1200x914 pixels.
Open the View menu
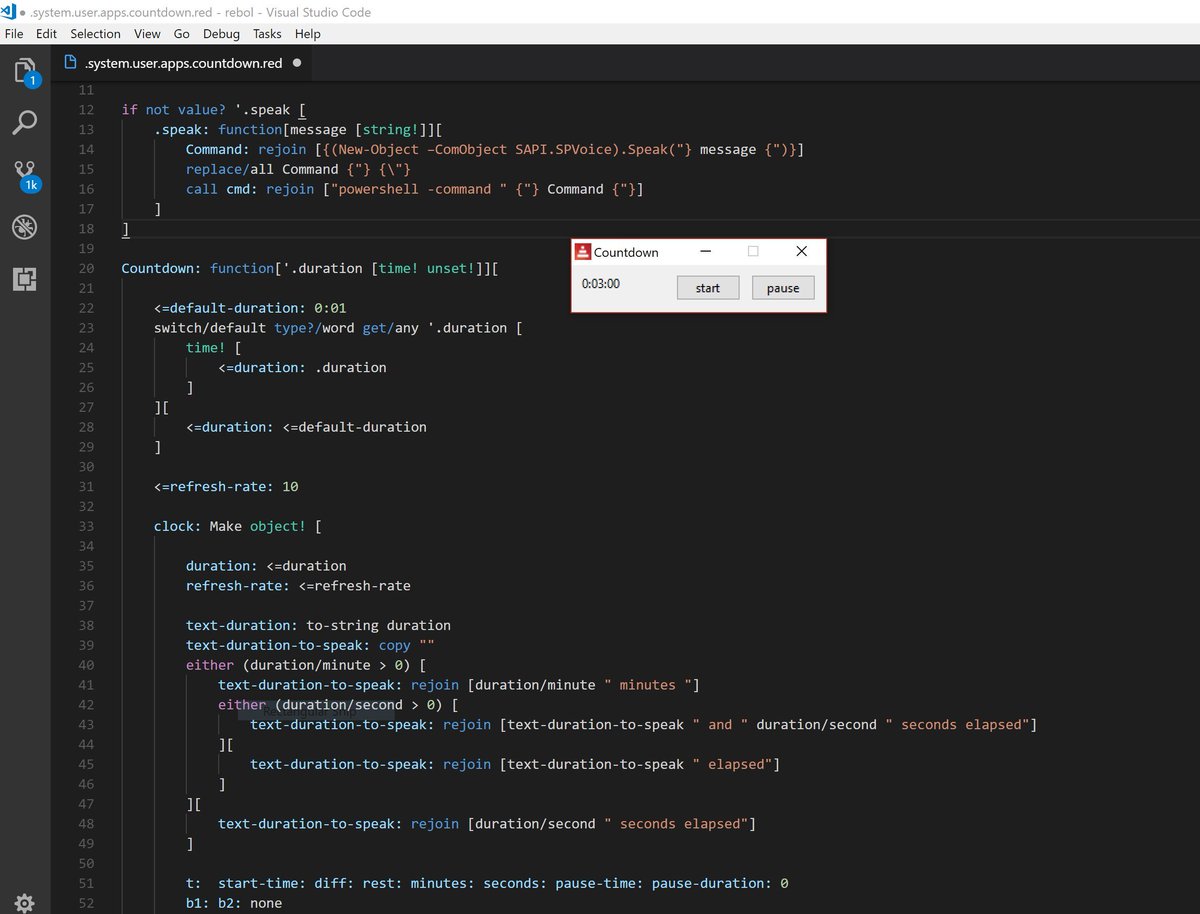click(147, 33)
